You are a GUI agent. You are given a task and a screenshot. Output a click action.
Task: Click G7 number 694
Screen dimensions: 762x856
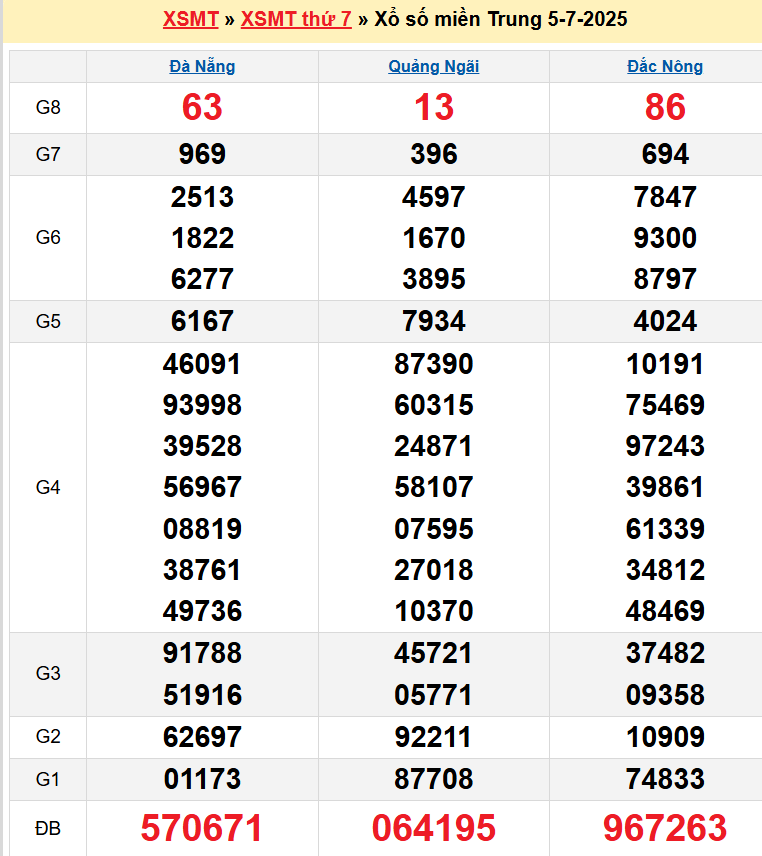coord(665,154)
